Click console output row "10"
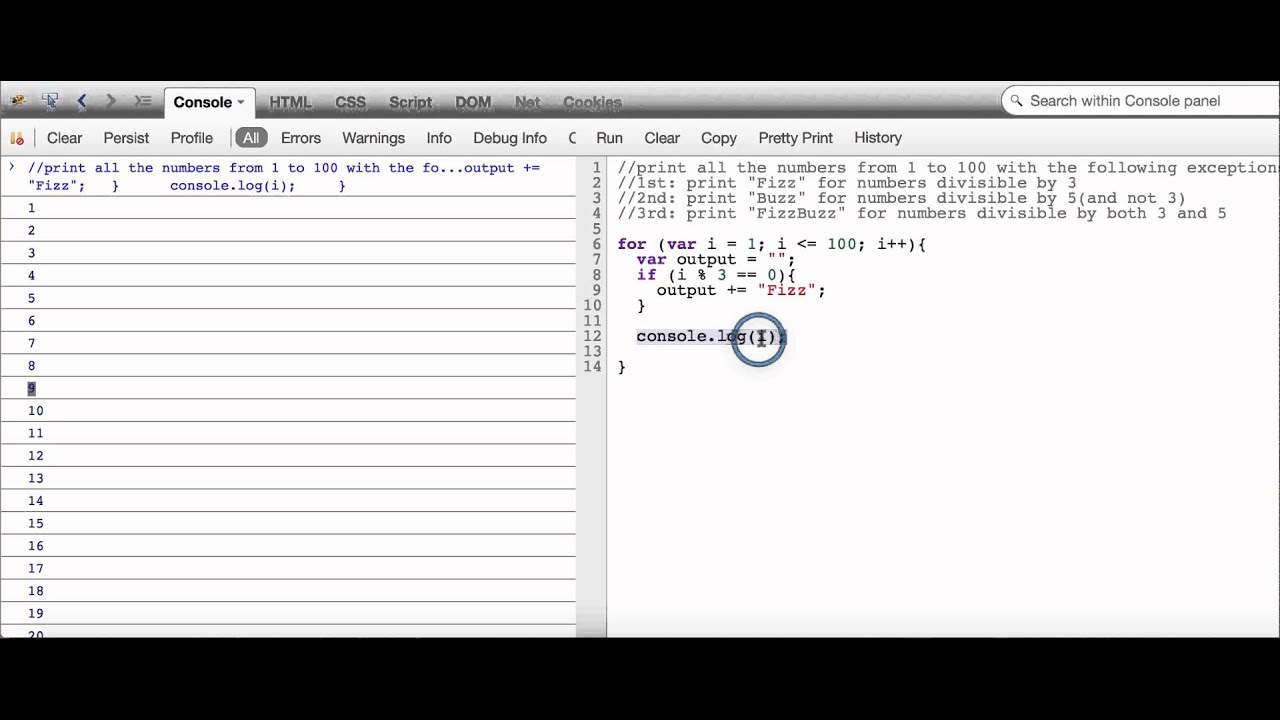The width and height of the screenshot is (1280, 720). tap(288, 411)
